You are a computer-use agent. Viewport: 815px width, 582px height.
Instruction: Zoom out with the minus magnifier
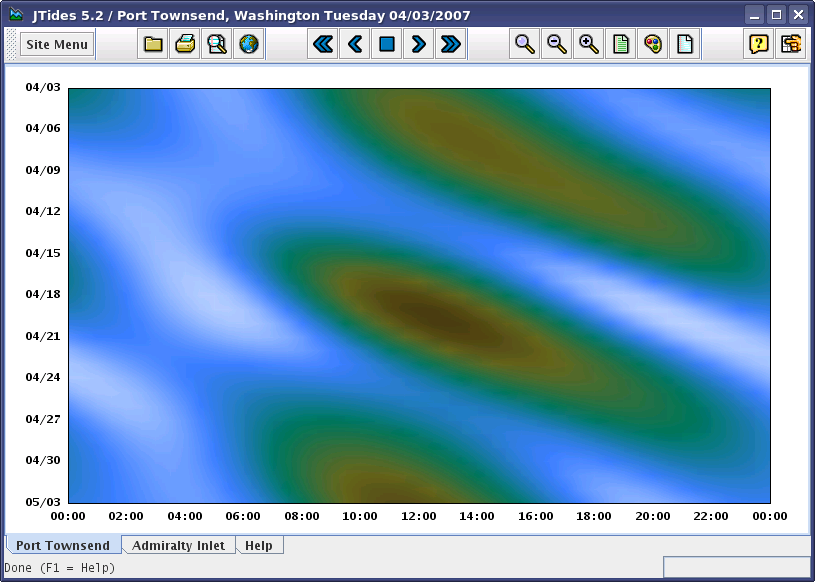click(x=557, y=44)
